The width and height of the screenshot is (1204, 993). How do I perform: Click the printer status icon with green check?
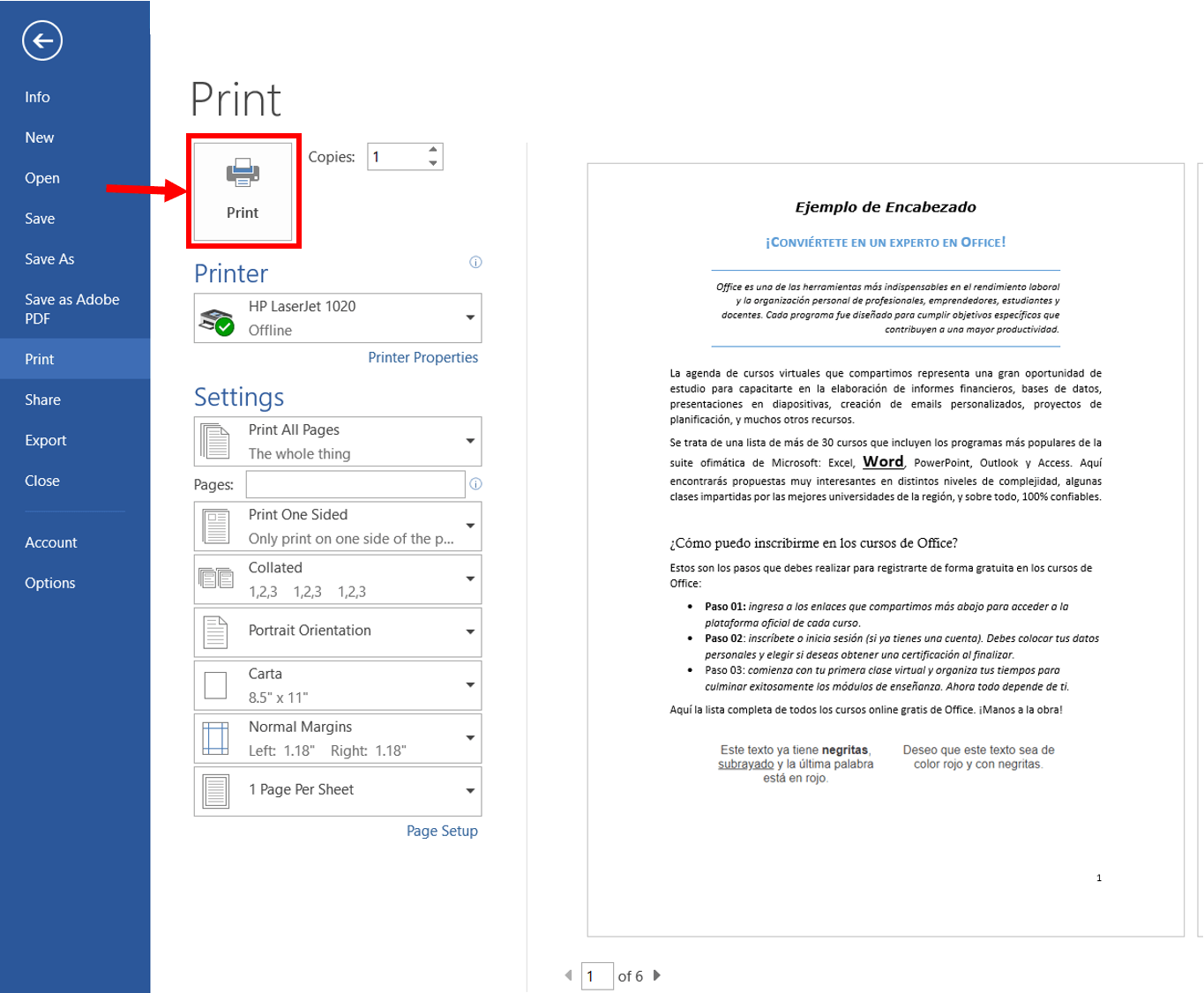point(216,322)
